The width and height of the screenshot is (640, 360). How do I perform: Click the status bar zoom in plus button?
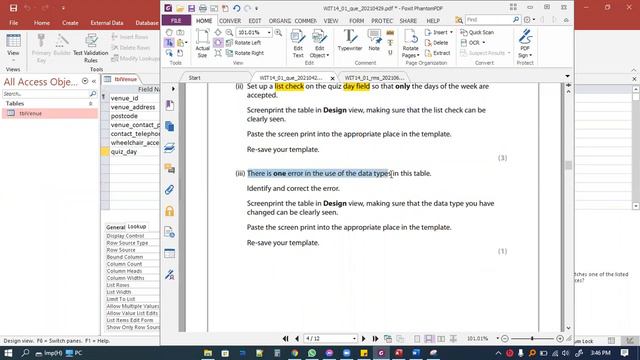[x=560, y=338]
